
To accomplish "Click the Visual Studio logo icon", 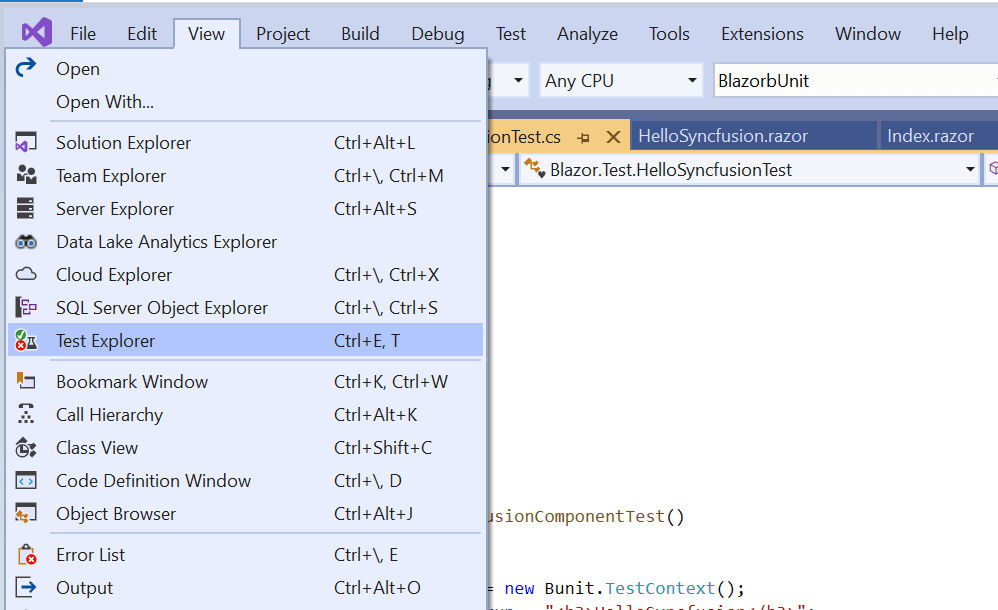I will pos(37,32).
